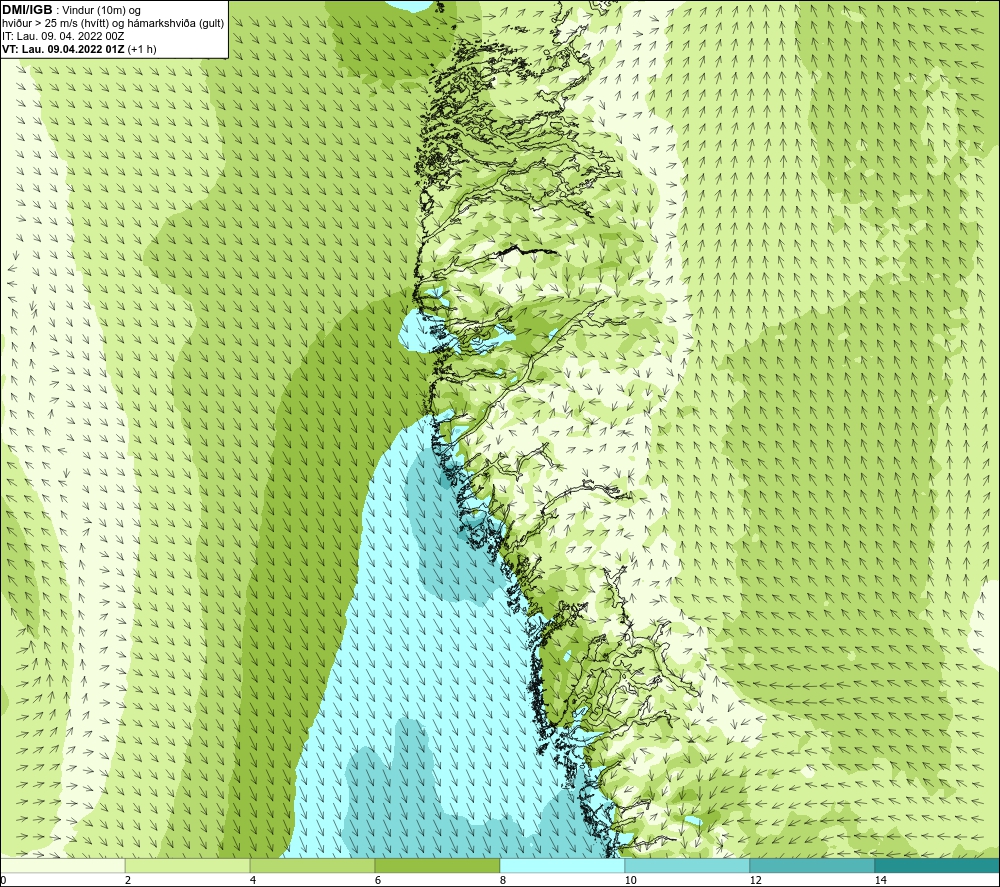1000x887 pixels.
Task: Select the 12–14 m/s teal legend swatch
Action: tap(812, 866)
